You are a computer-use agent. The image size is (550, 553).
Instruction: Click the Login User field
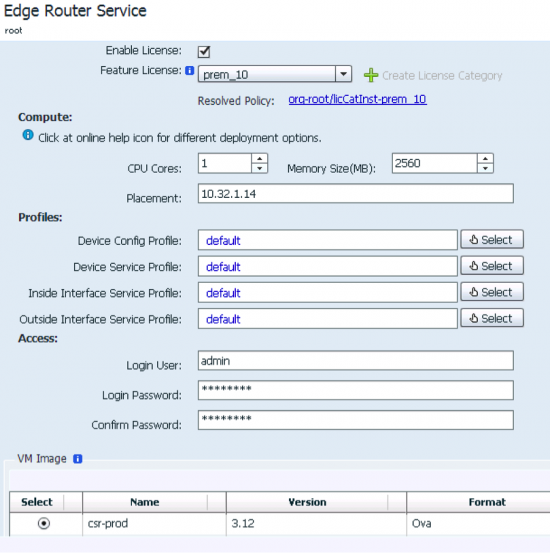(x=356, y=360)
